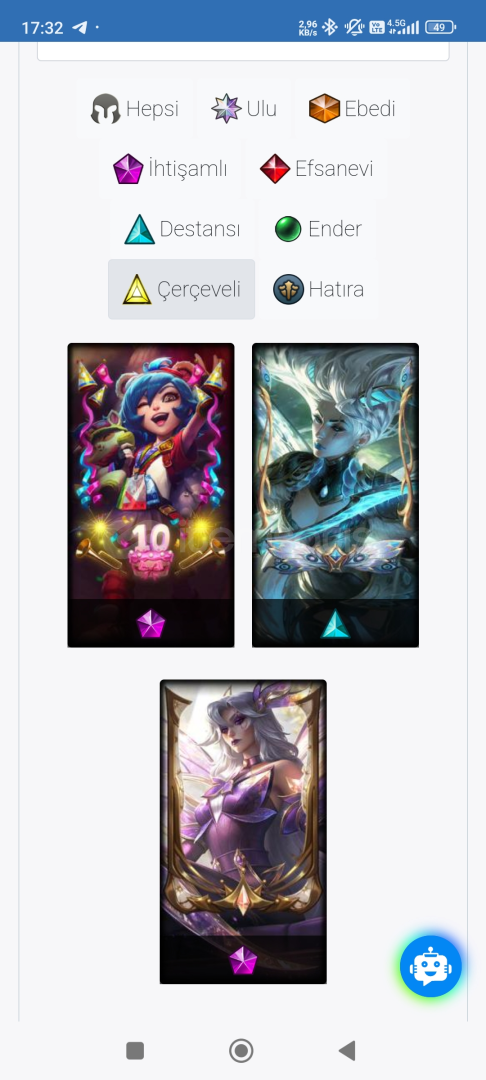Open recent apps square button
Viewport: 486px width, 1080px height.
[x=135, y=1050]
